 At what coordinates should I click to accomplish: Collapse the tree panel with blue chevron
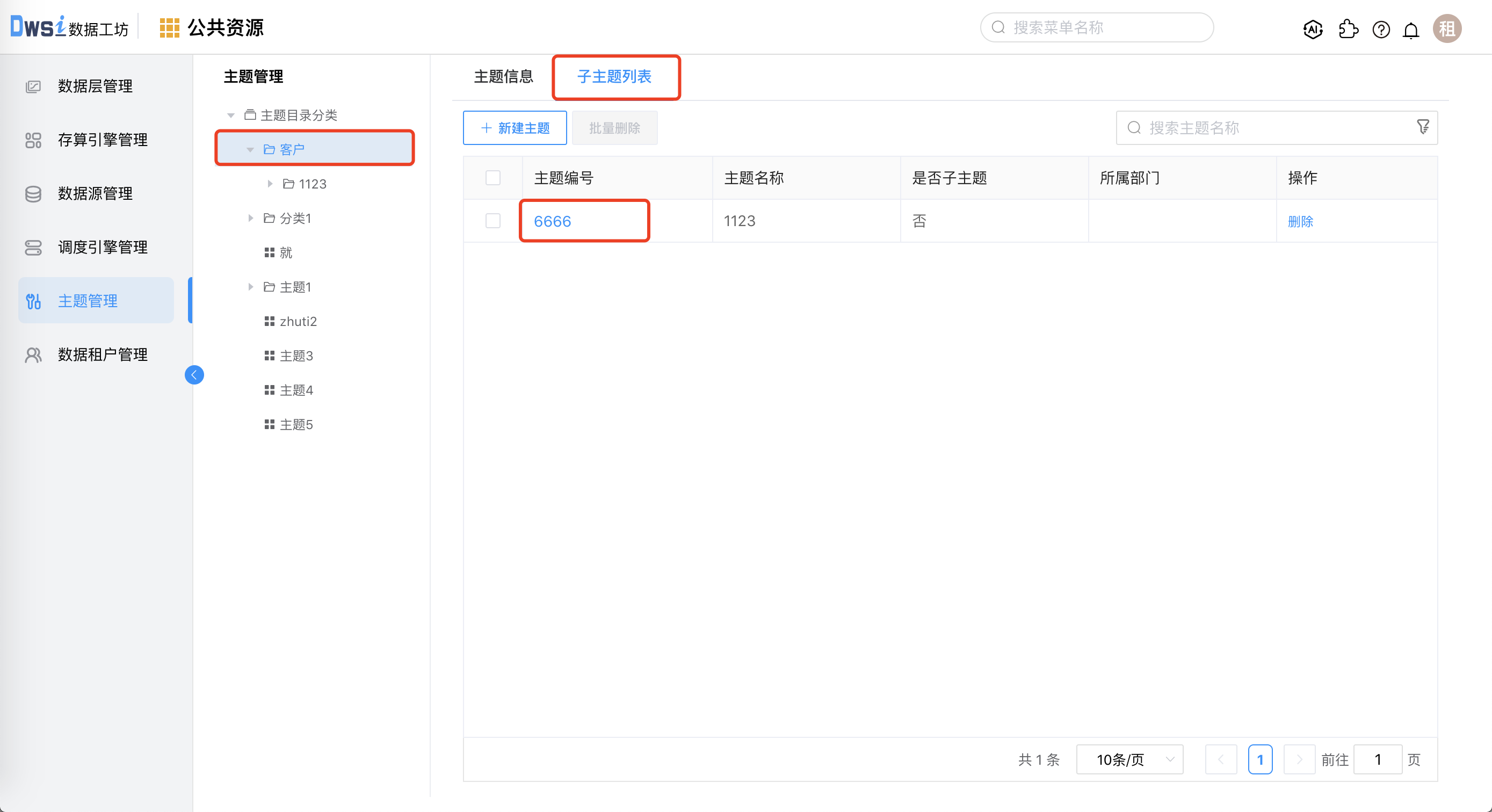point(194,375)
